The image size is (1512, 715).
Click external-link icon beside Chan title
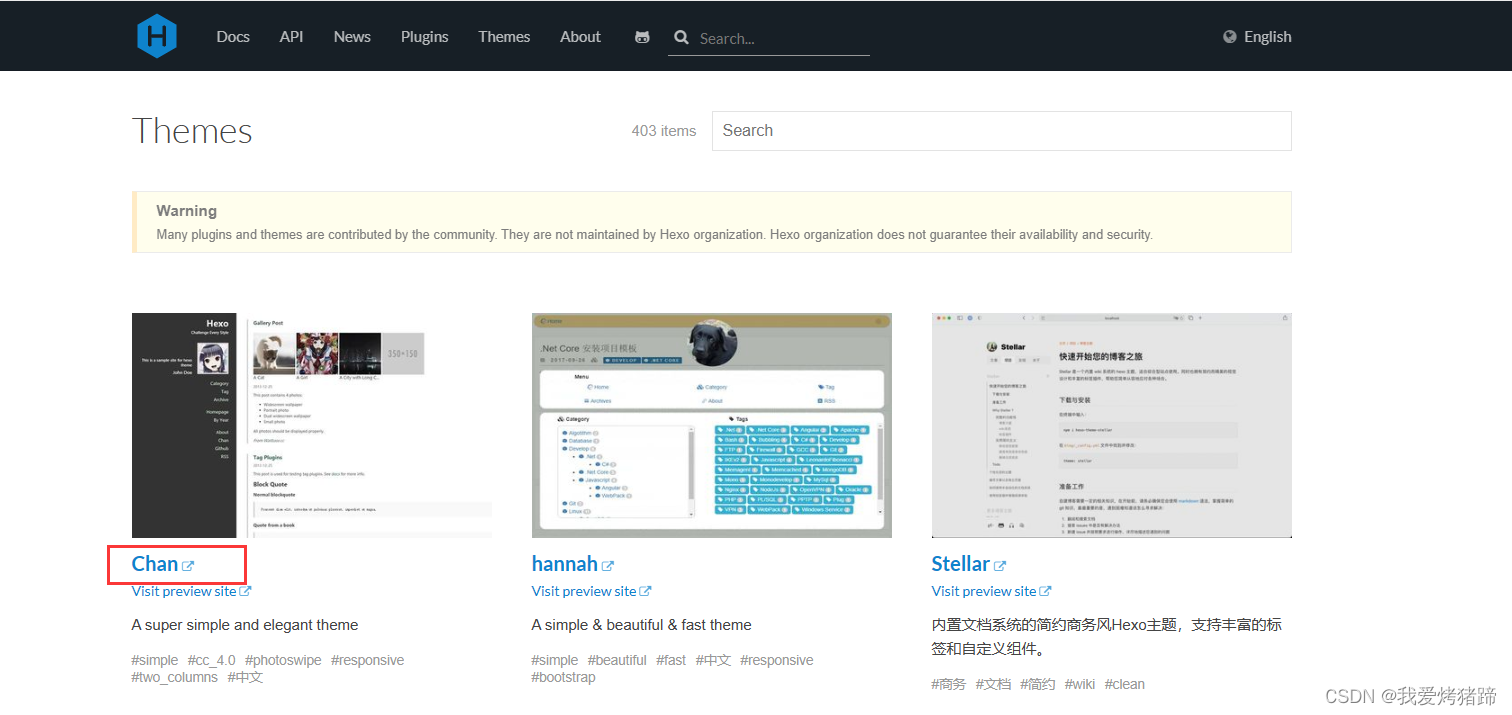tap(188, 566)
